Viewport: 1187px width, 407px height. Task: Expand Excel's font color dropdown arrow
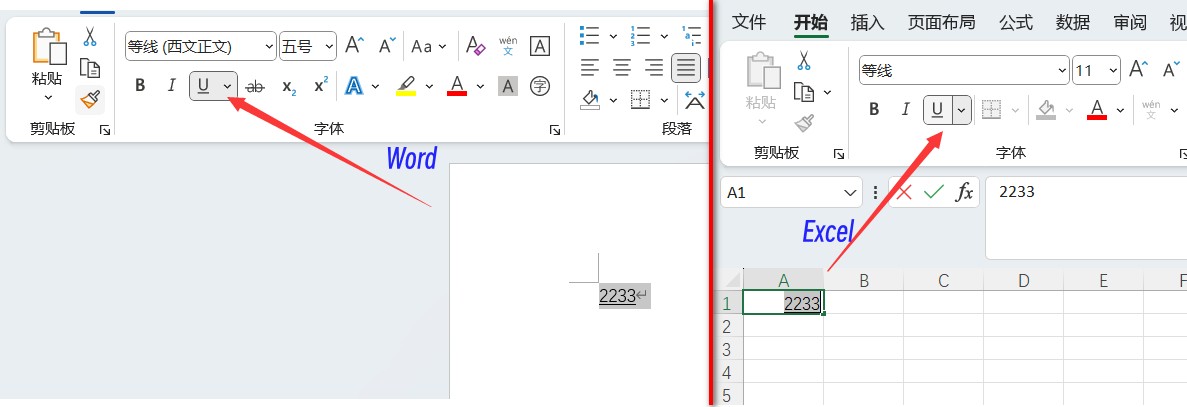point(1120,110)
